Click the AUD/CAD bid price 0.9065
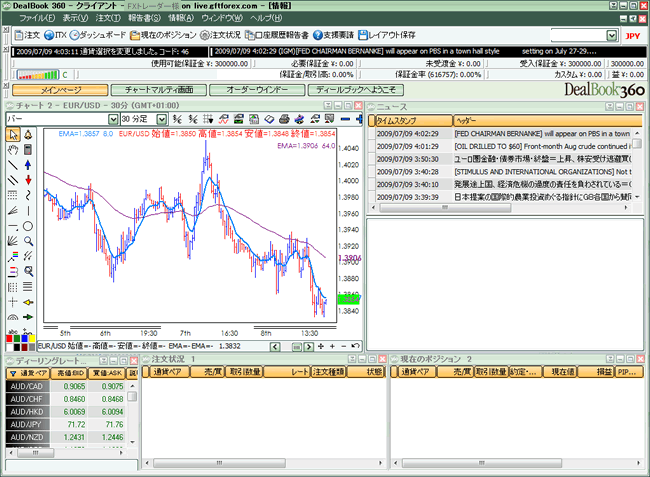 [74, 386]
